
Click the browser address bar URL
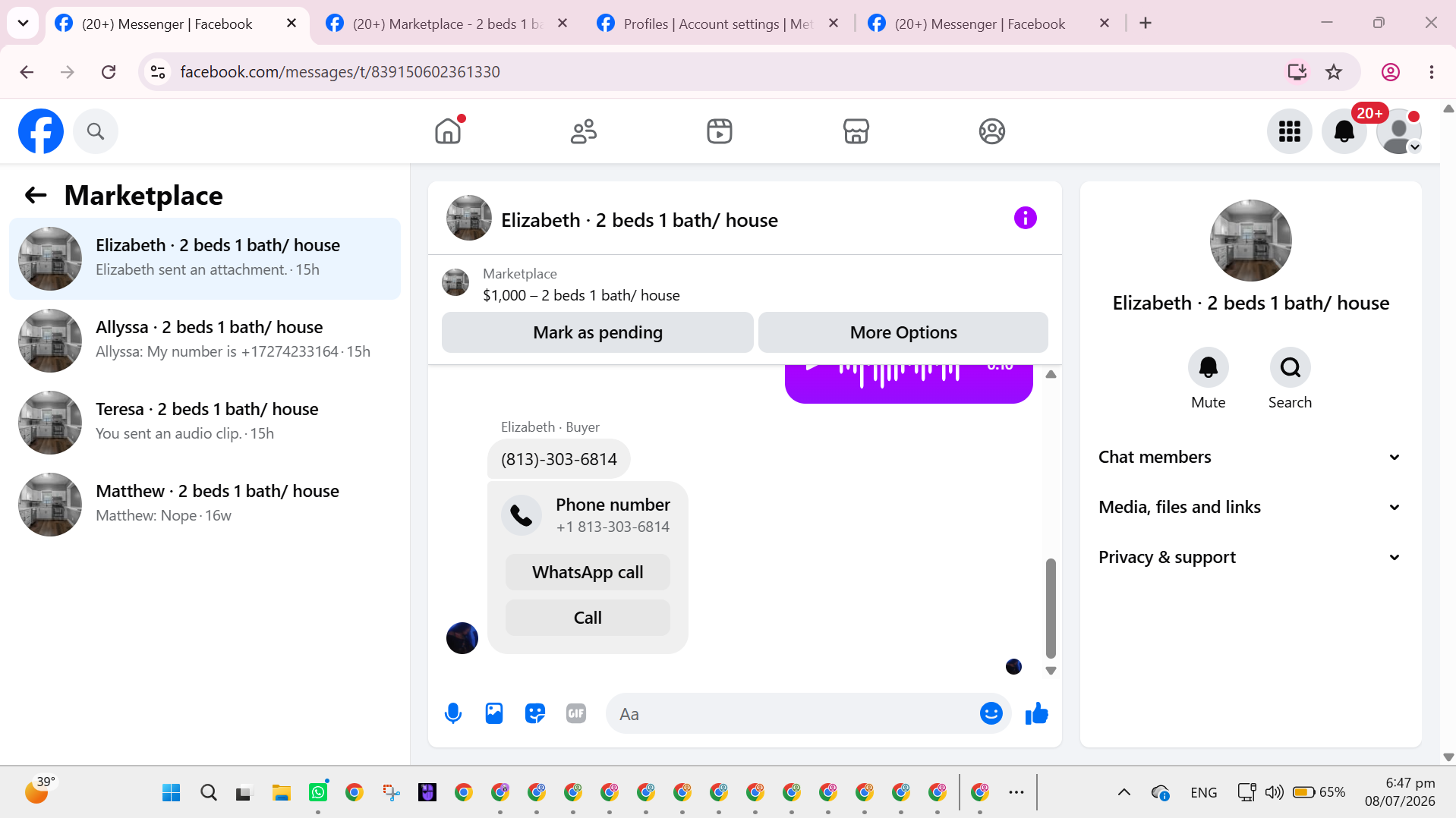340,72
